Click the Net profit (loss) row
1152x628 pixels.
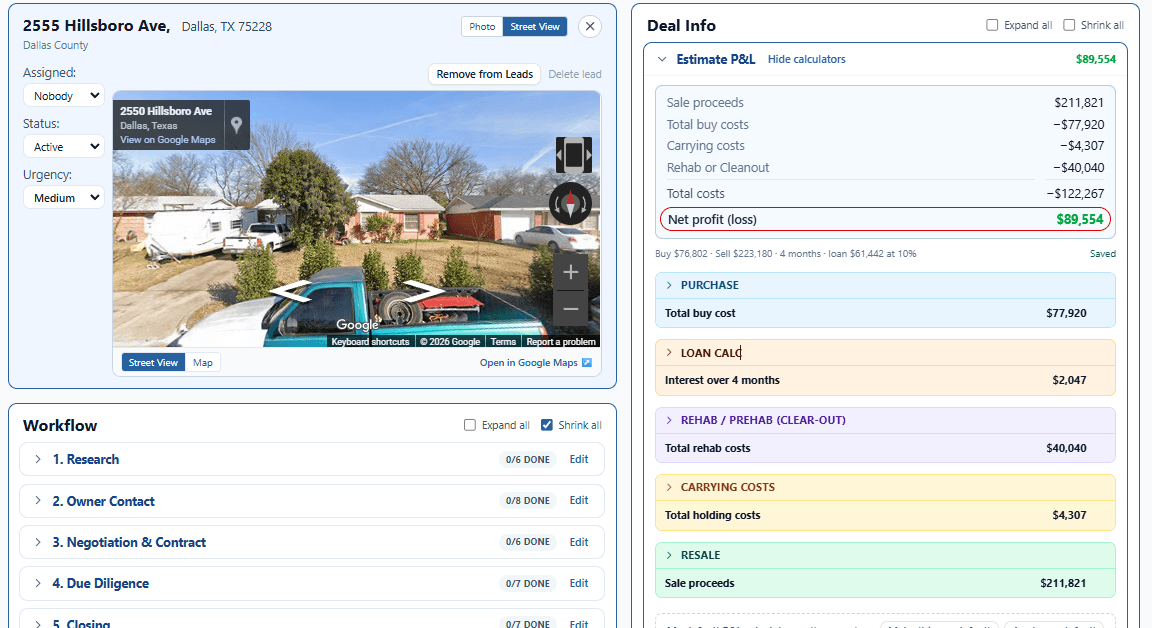coord(885,220)
